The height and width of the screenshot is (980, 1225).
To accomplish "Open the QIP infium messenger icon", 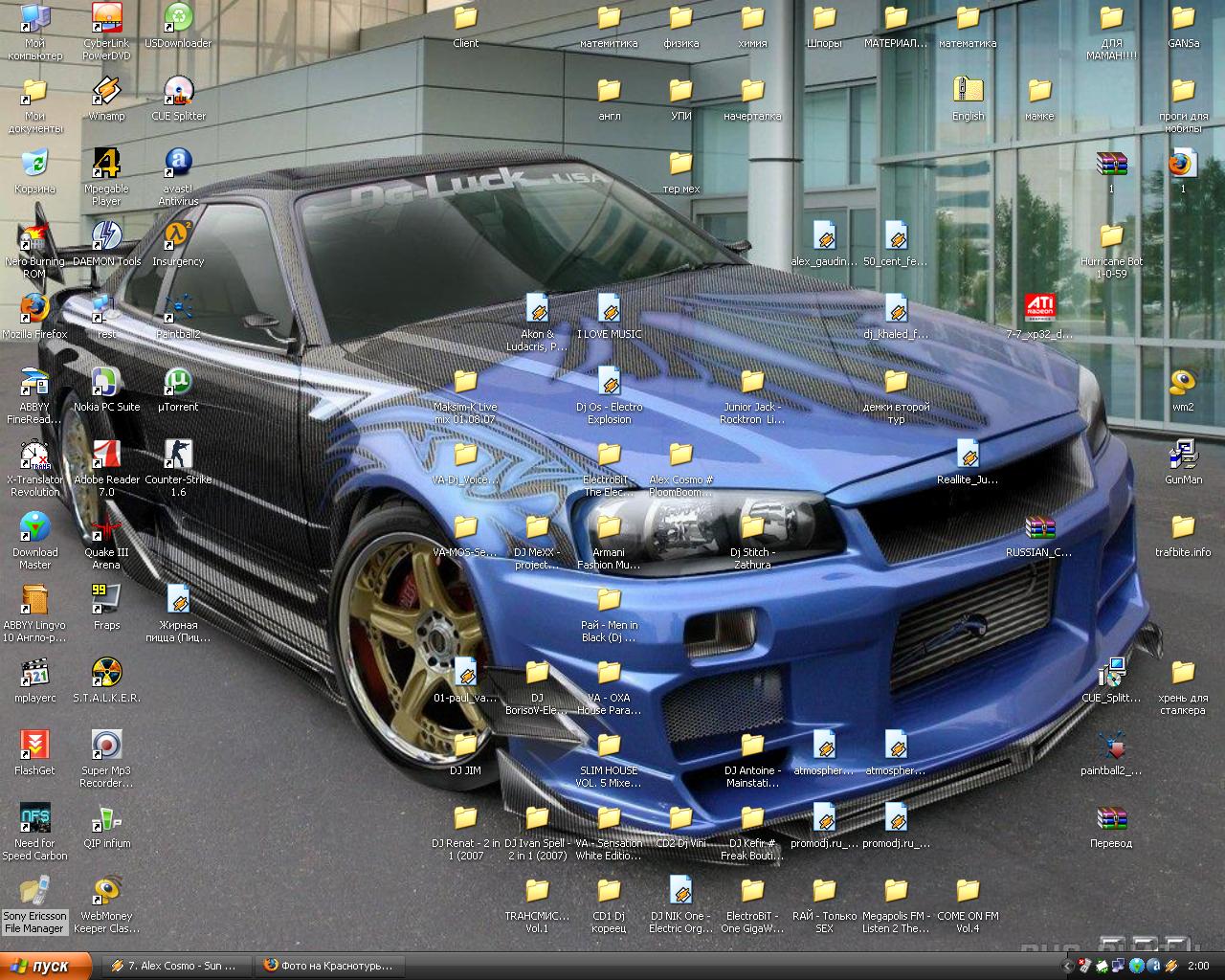I will coord(106,826).
